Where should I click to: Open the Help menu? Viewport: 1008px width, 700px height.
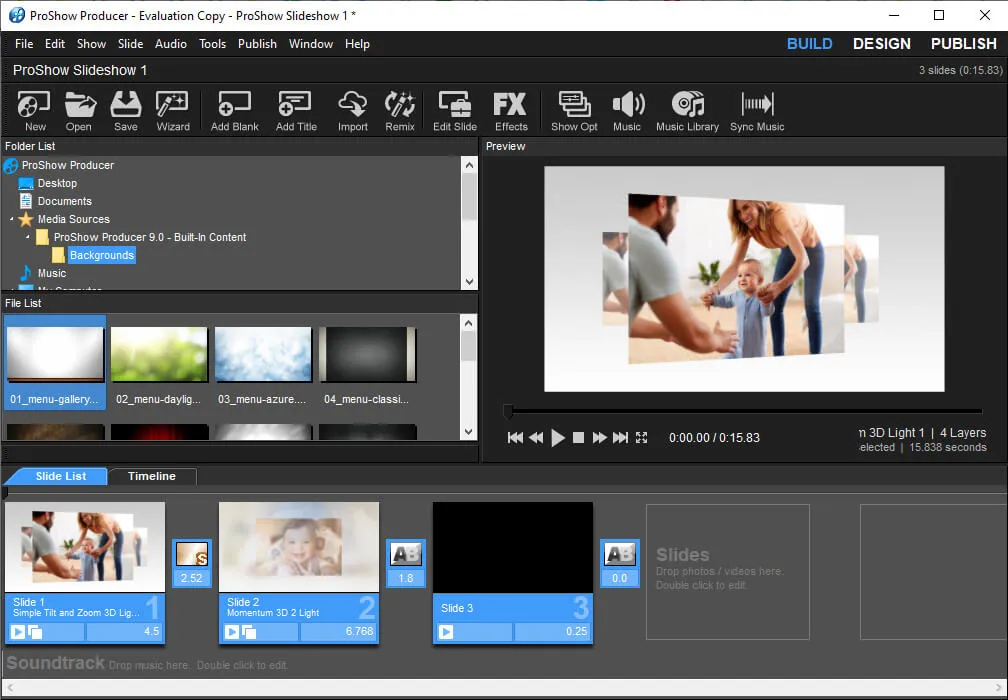[x=357, y=44]
